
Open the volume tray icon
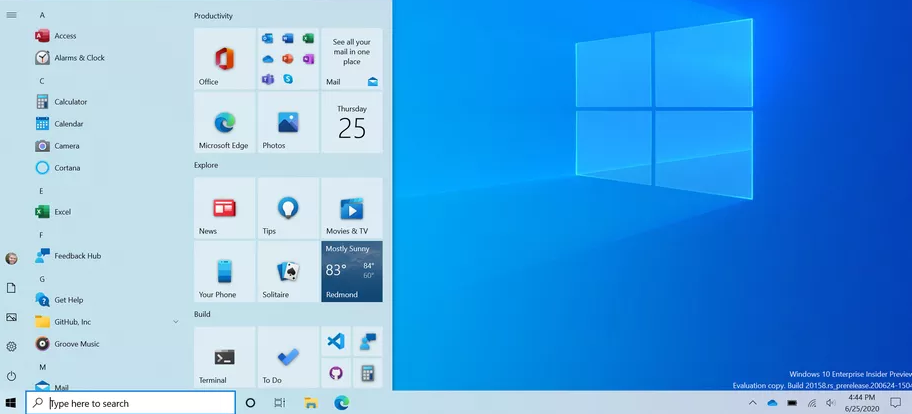click(x=831, y=402)
